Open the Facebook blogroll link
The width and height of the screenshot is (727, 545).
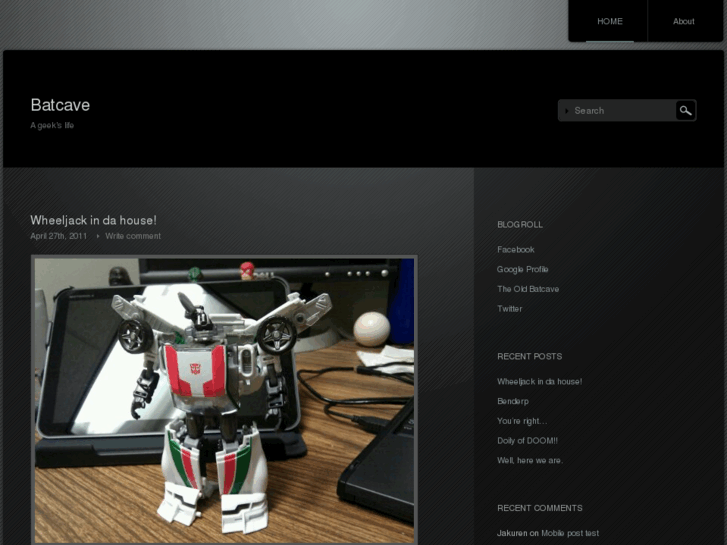516,250
